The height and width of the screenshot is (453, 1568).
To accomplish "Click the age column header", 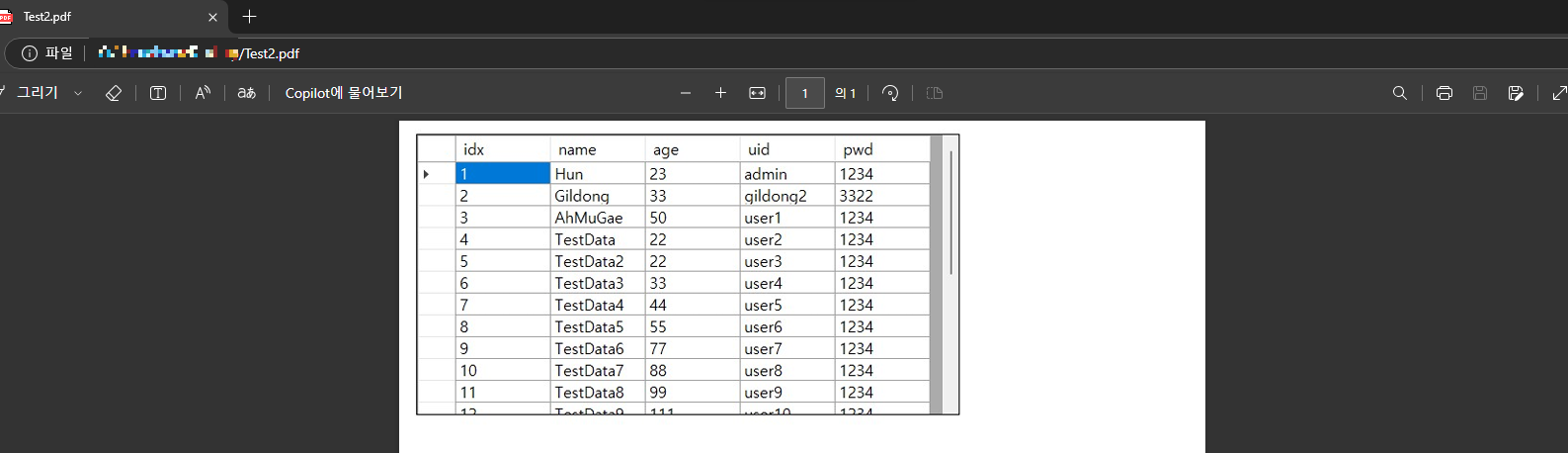I will (x=693, y=149).
